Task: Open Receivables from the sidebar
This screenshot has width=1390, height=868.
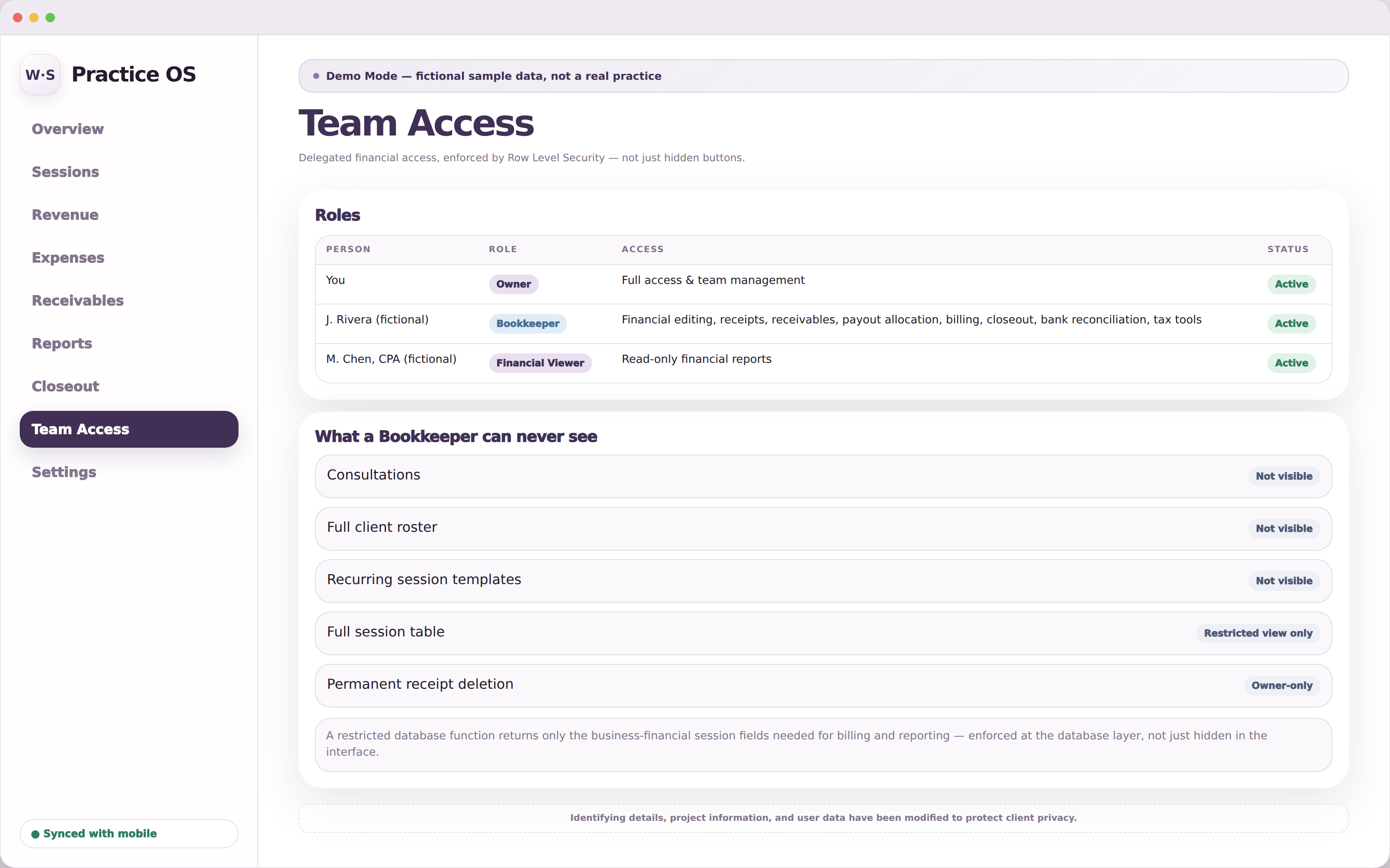Action: (78, 300)
